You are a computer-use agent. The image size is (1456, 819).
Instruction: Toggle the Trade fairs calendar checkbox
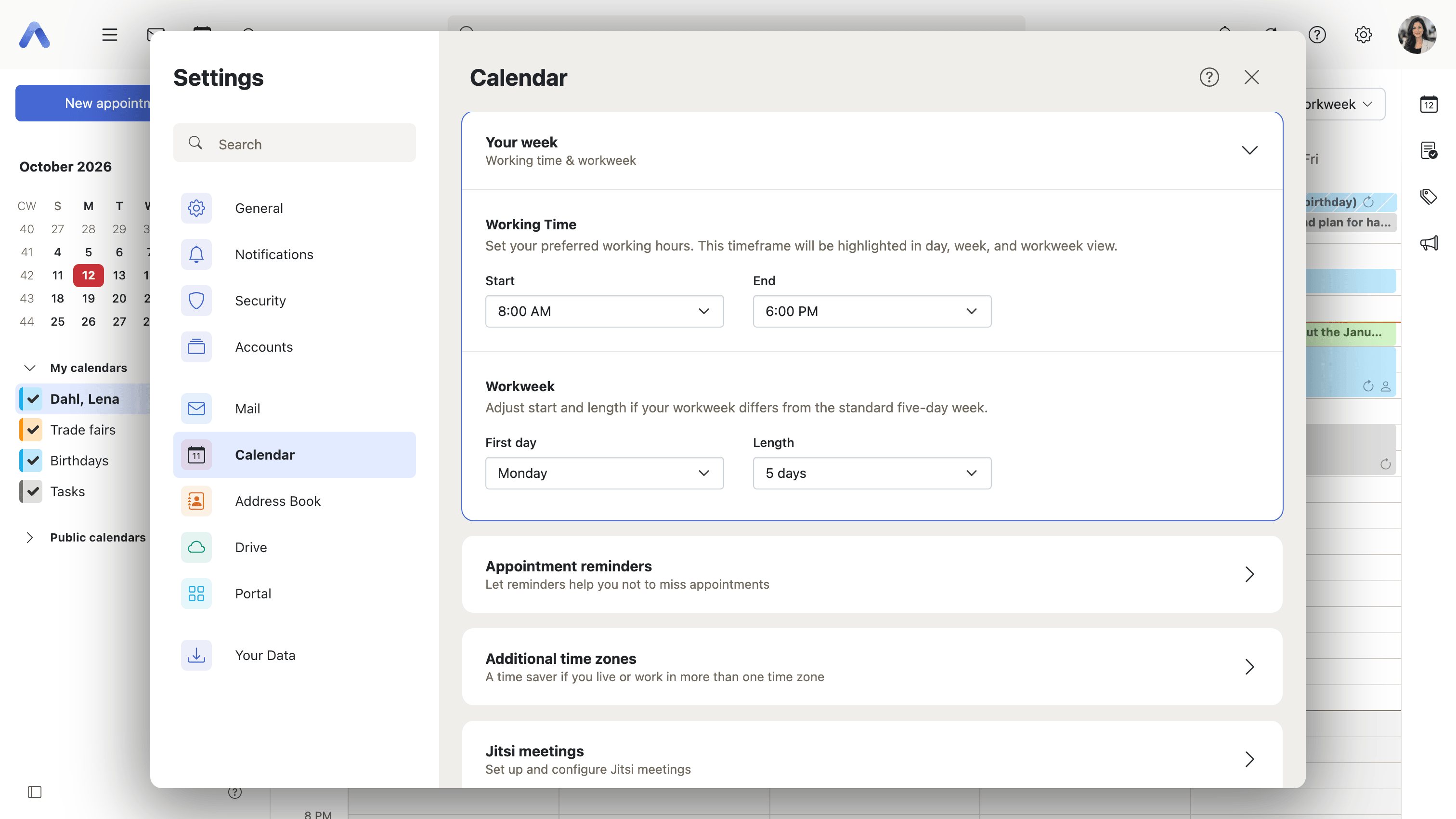33,430
